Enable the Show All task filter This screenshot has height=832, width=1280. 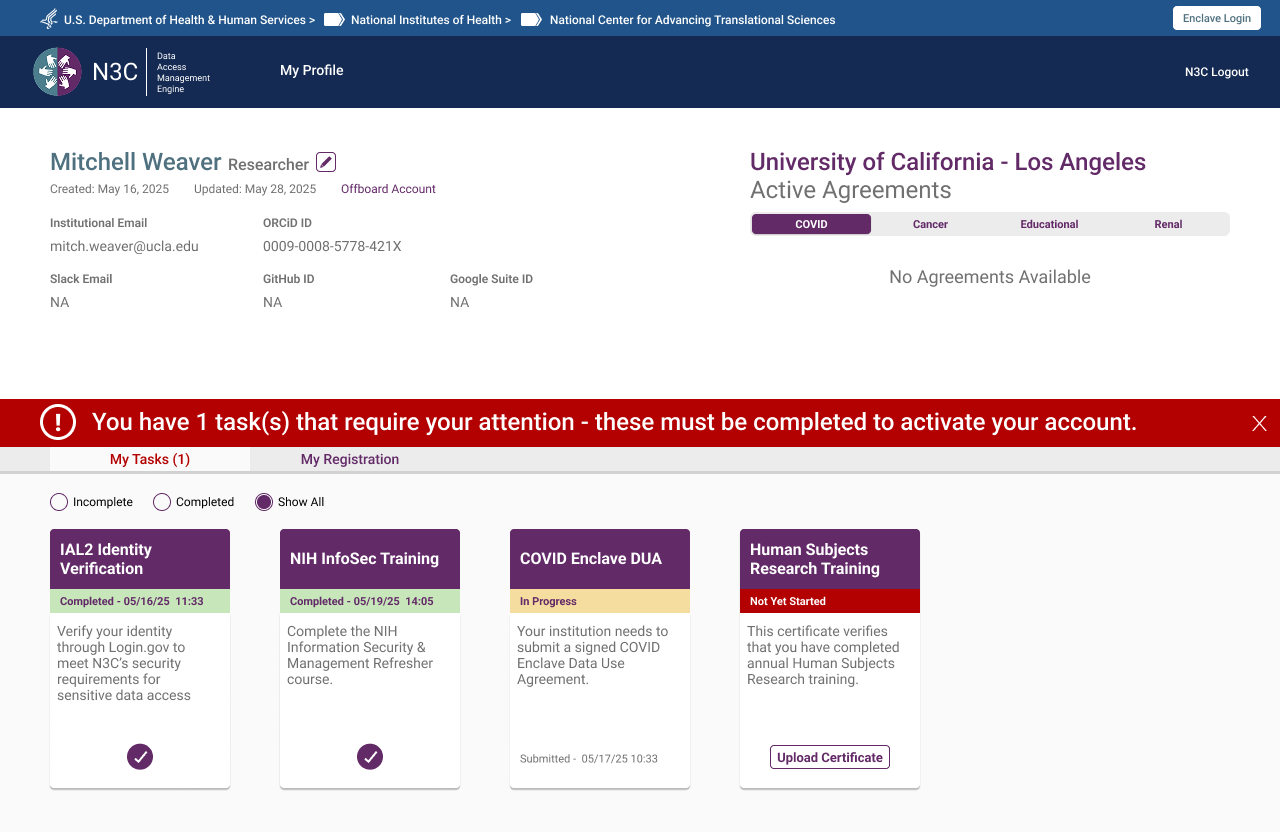pyautogui.click(x=263, y=502)
